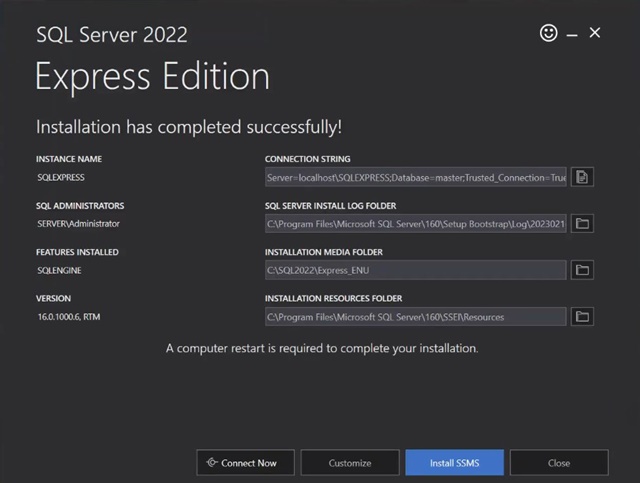The height and width of the screenshot is (483, 640).
Task: Open the installation media folder
Action: (x=582, y=270)
